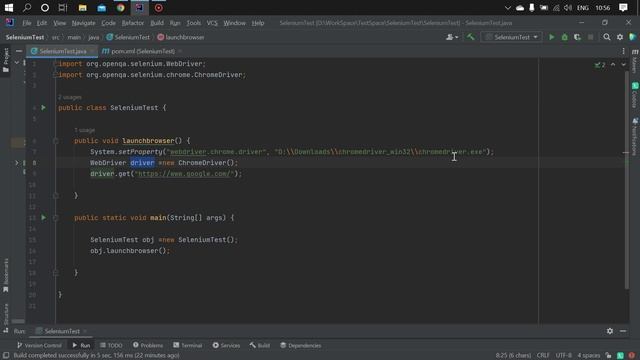Collapse the main method fold marker
Screen dimensions: 640x360
pos(56,218)
